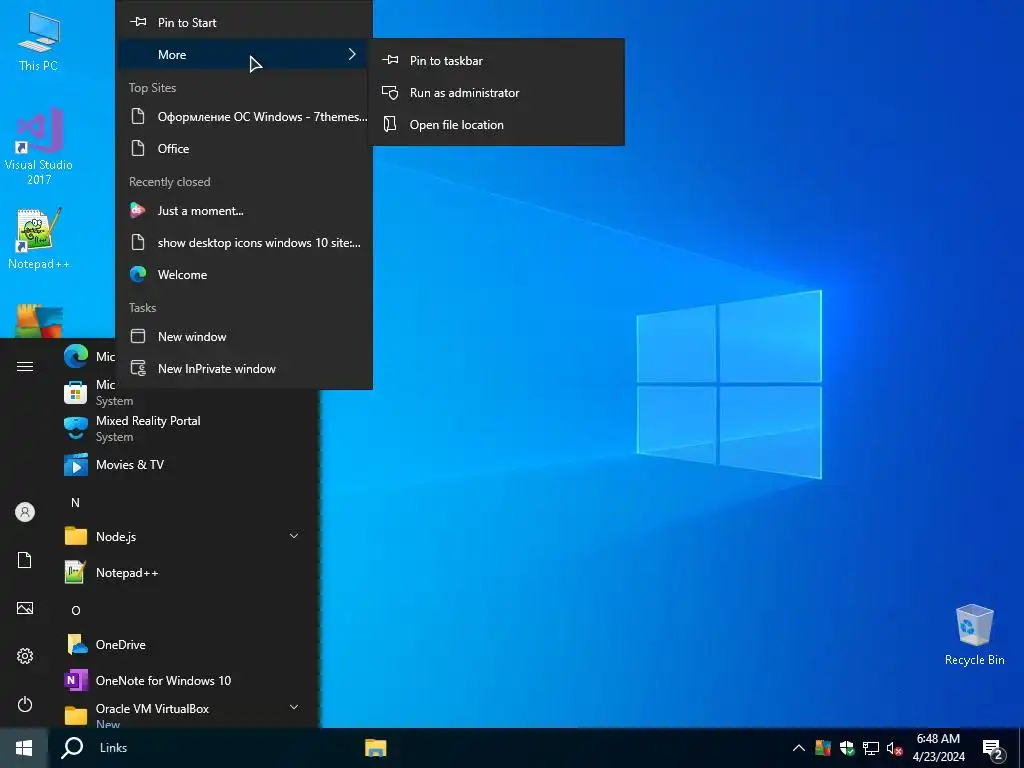This screenshot has width=1024, height=768.
Task: Click the More submenu arrow
Action: [352, 54]
